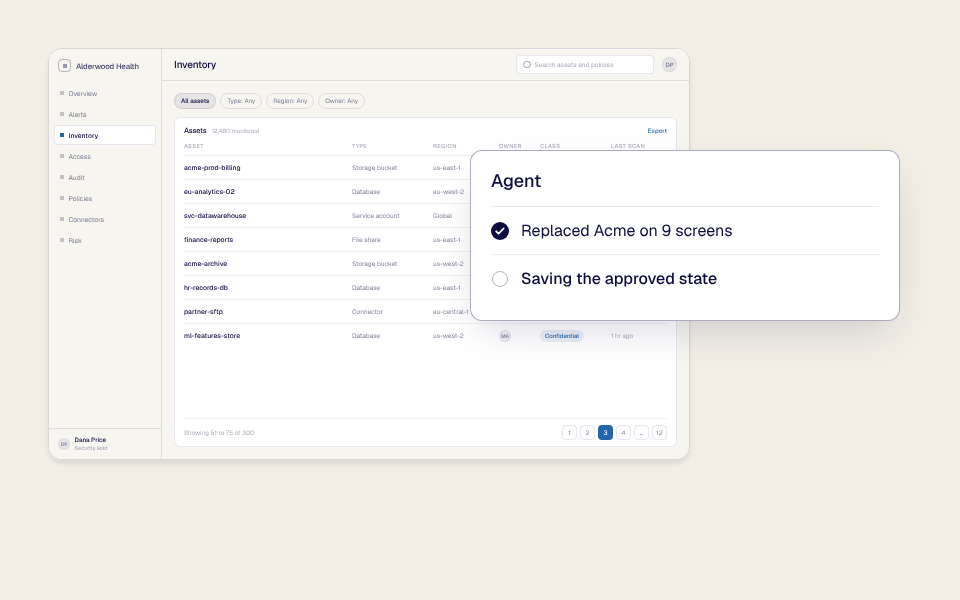The width and height of the screenshot is (960, 600).
Task: Open the svc-datawarehouse asset
Action: tap(215, 216)
